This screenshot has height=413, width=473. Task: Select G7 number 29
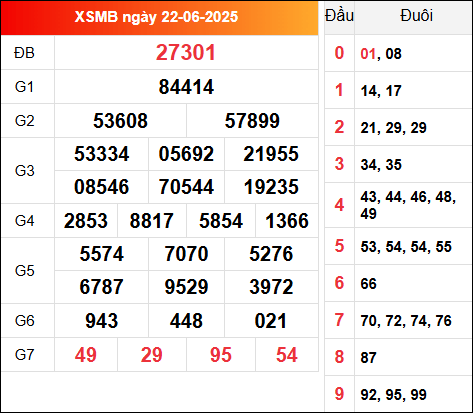click(152, 355)
